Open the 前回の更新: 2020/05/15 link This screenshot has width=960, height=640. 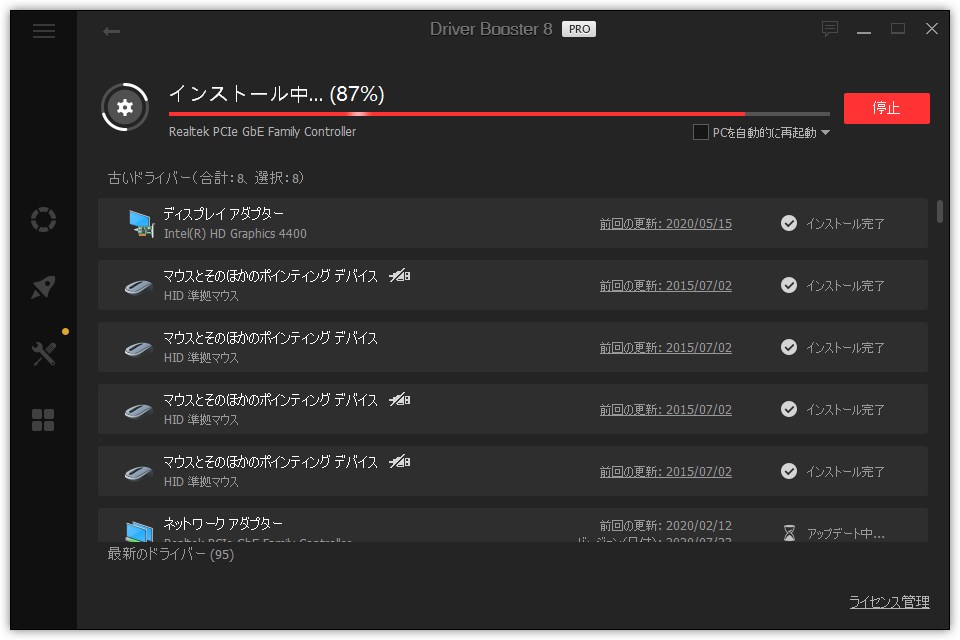tap(666, 224)
